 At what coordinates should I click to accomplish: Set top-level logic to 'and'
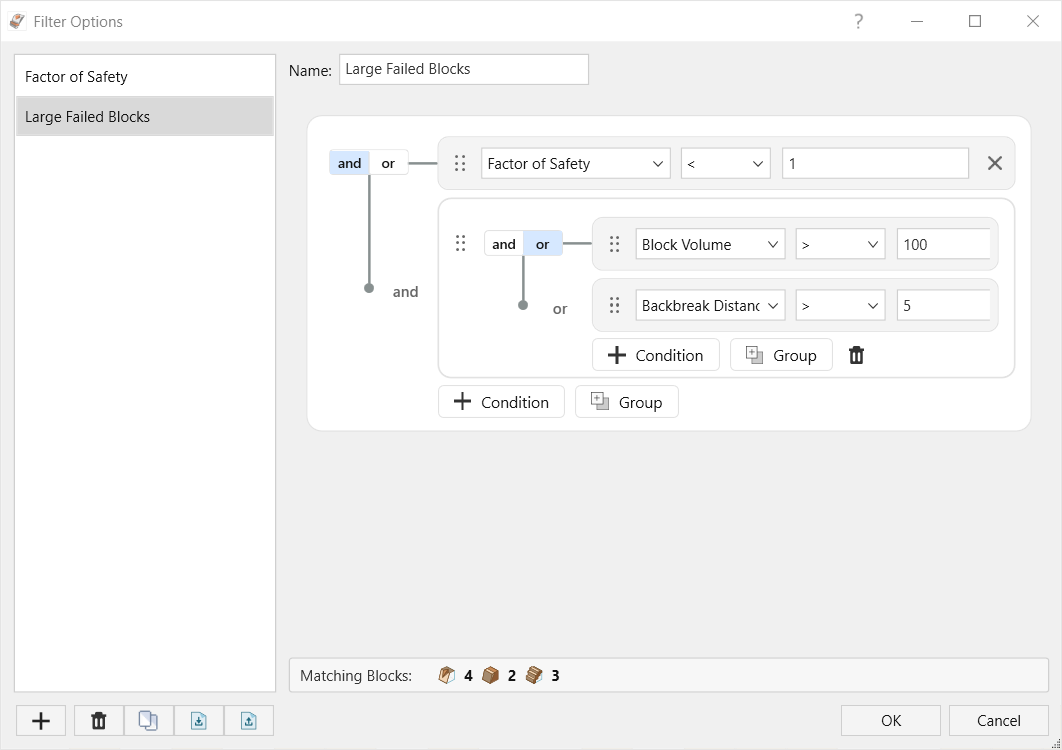349,163
